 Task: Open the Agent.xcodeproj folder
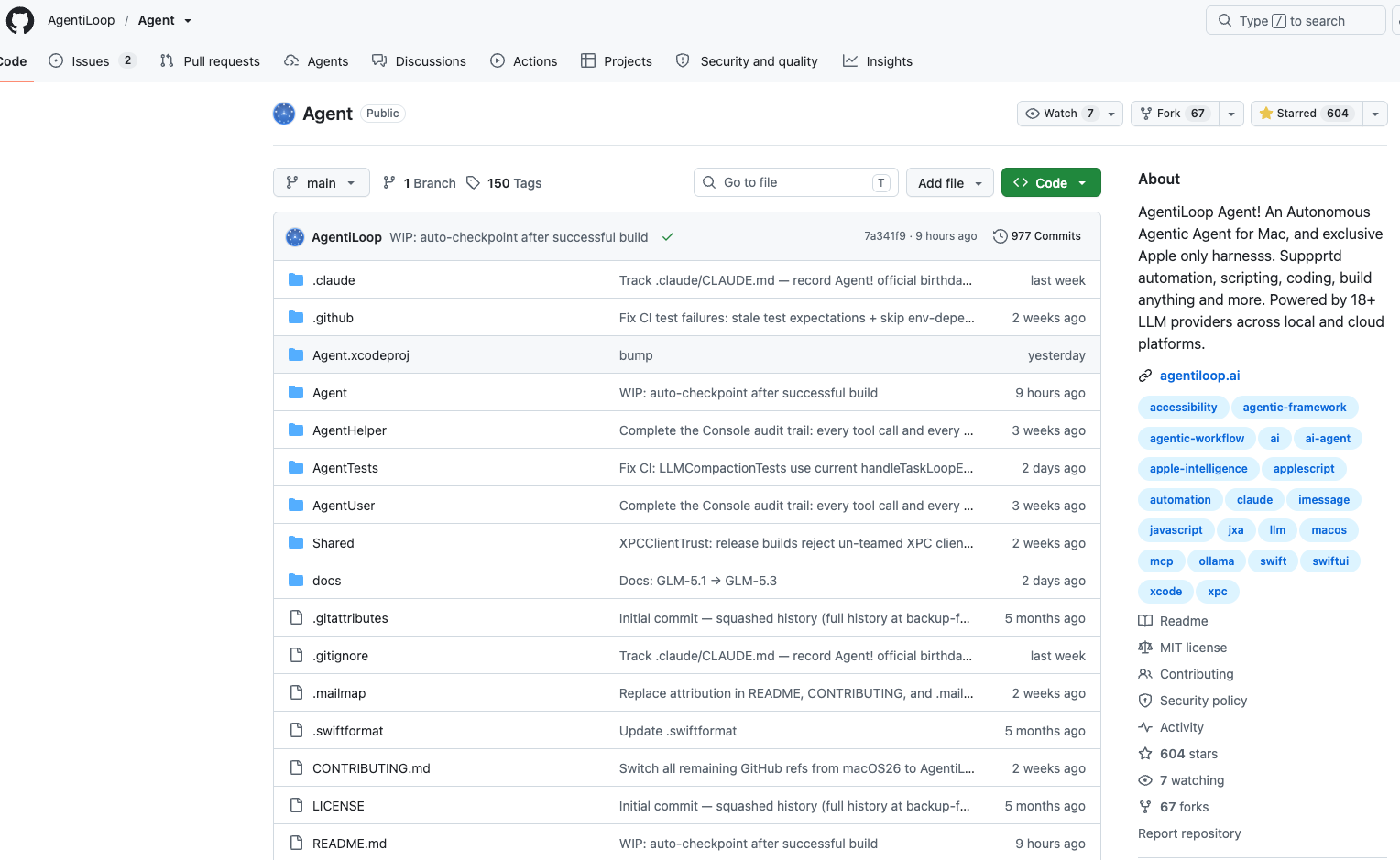tap(361, 355)
